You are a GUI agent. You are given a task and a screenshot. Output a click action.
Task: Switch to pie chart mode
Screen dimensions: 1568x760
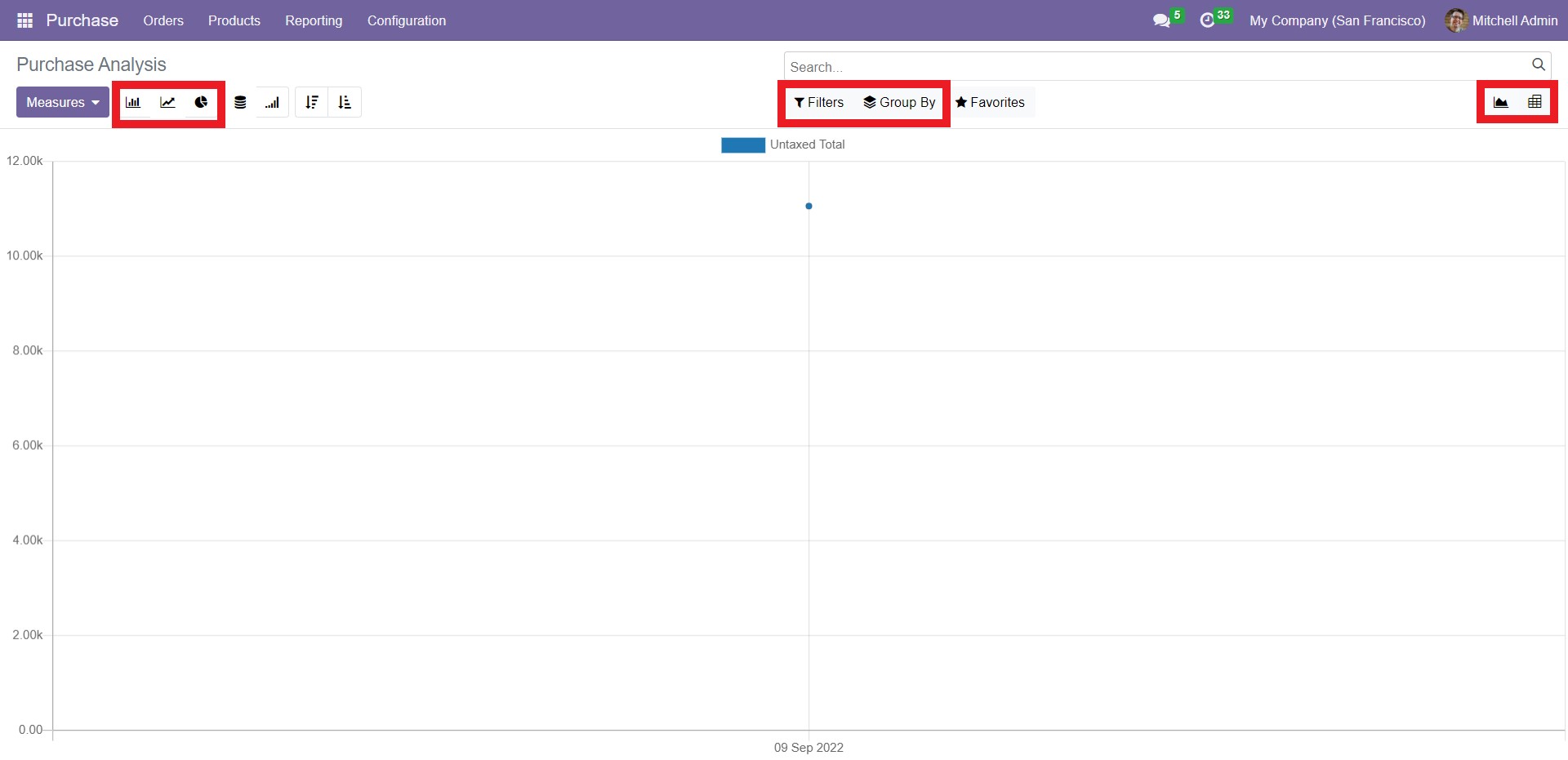click(x=201, y=102)
